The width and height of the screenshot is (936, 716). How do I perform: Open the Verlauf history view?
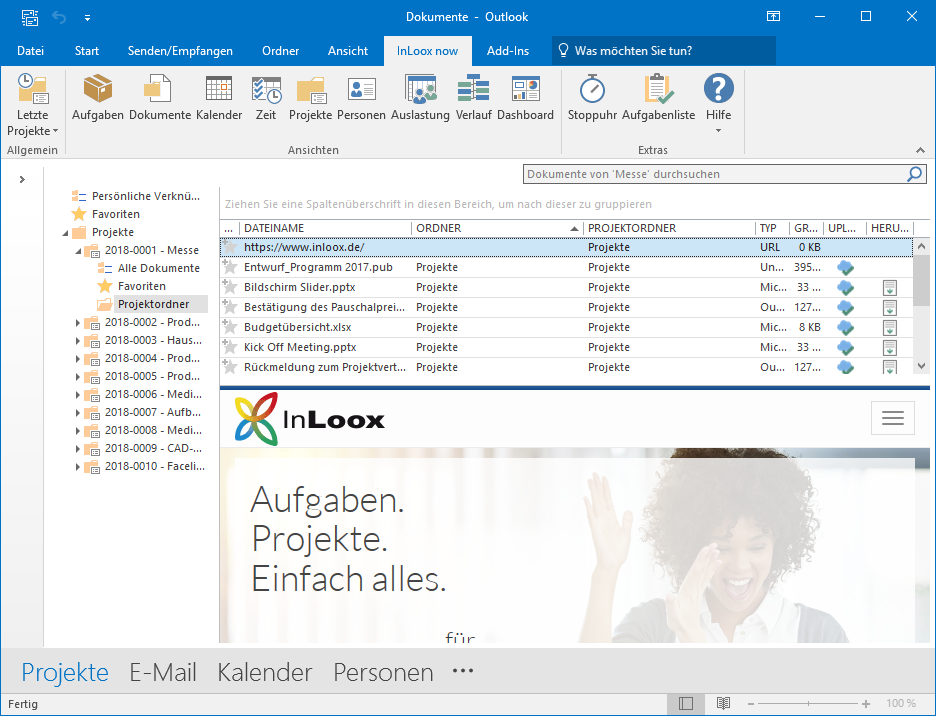click(473, 98)
